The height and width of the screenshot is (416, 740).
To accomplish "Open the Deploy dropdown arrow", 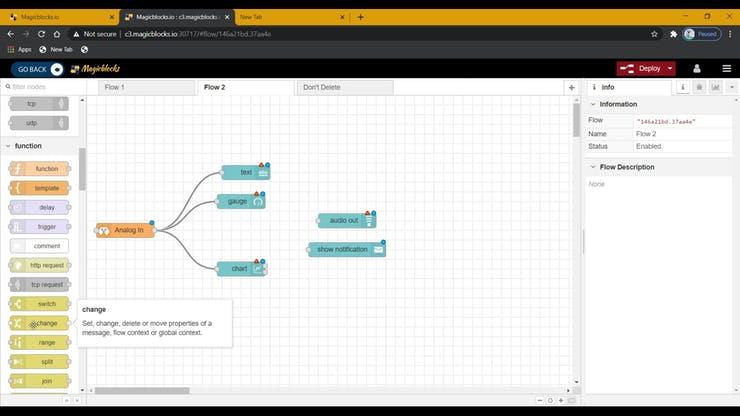I will tap(669, 69).
